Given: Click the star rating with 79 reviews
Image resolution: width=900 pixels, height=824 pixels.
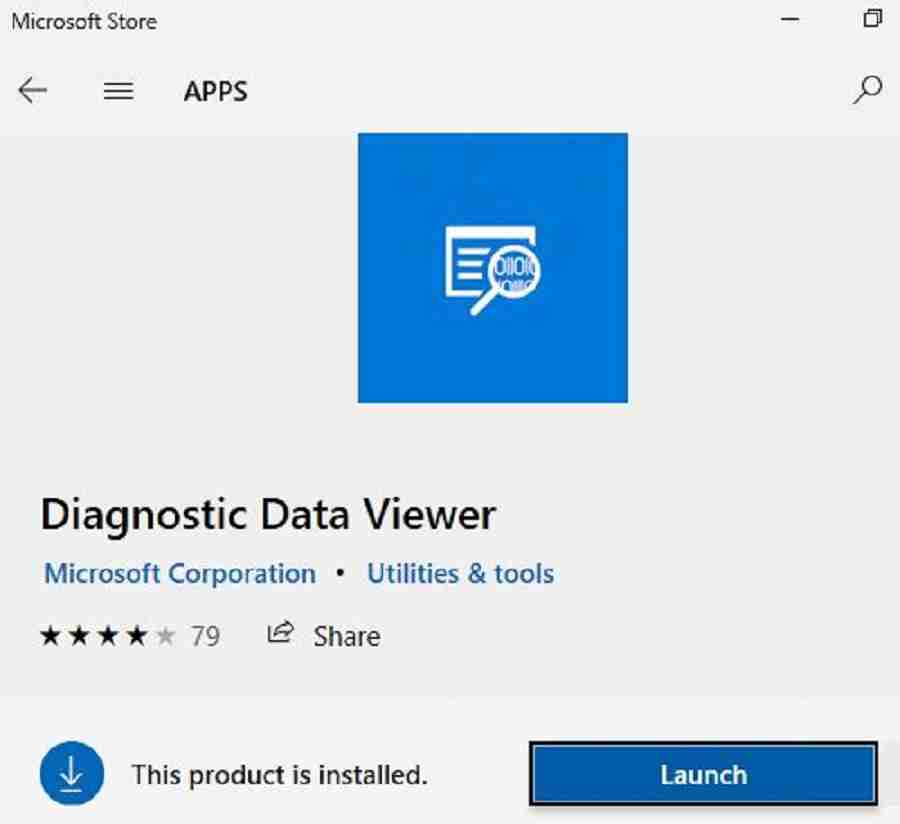Looking at the screenshot, I should tap(130, 636).
